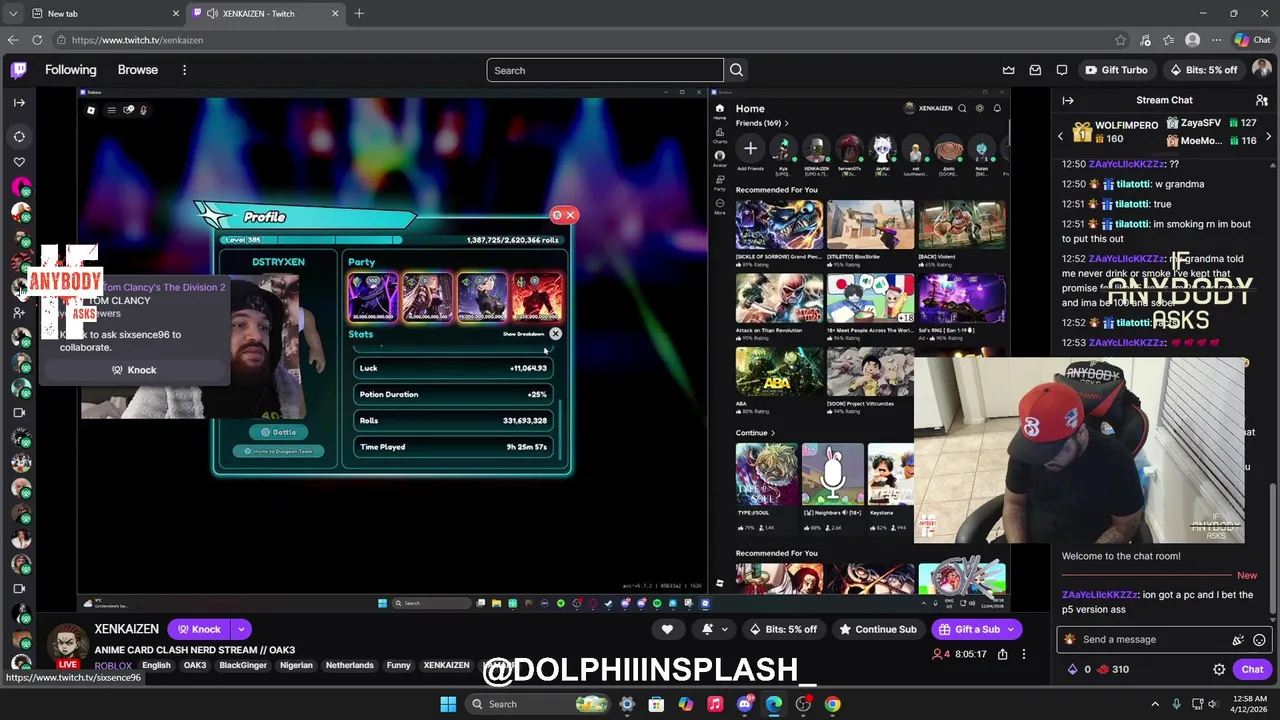
Task: Click the purple Chat send button
Action: point(1253,670)
